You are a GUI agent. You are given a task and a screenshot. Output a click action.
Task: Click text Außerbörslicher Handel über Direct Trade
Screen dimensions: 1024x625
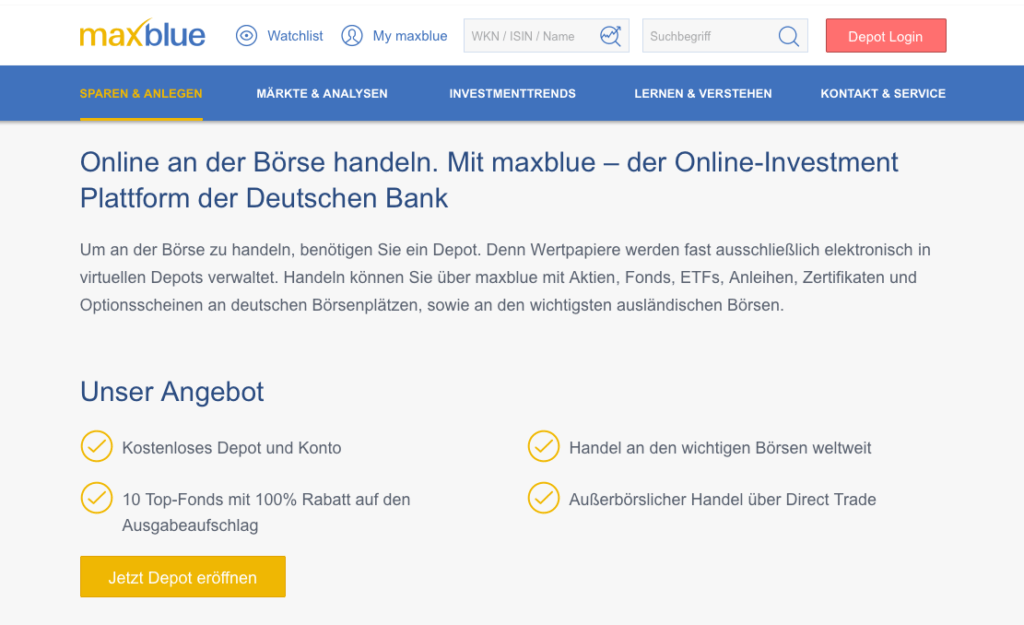pos(722,500)
